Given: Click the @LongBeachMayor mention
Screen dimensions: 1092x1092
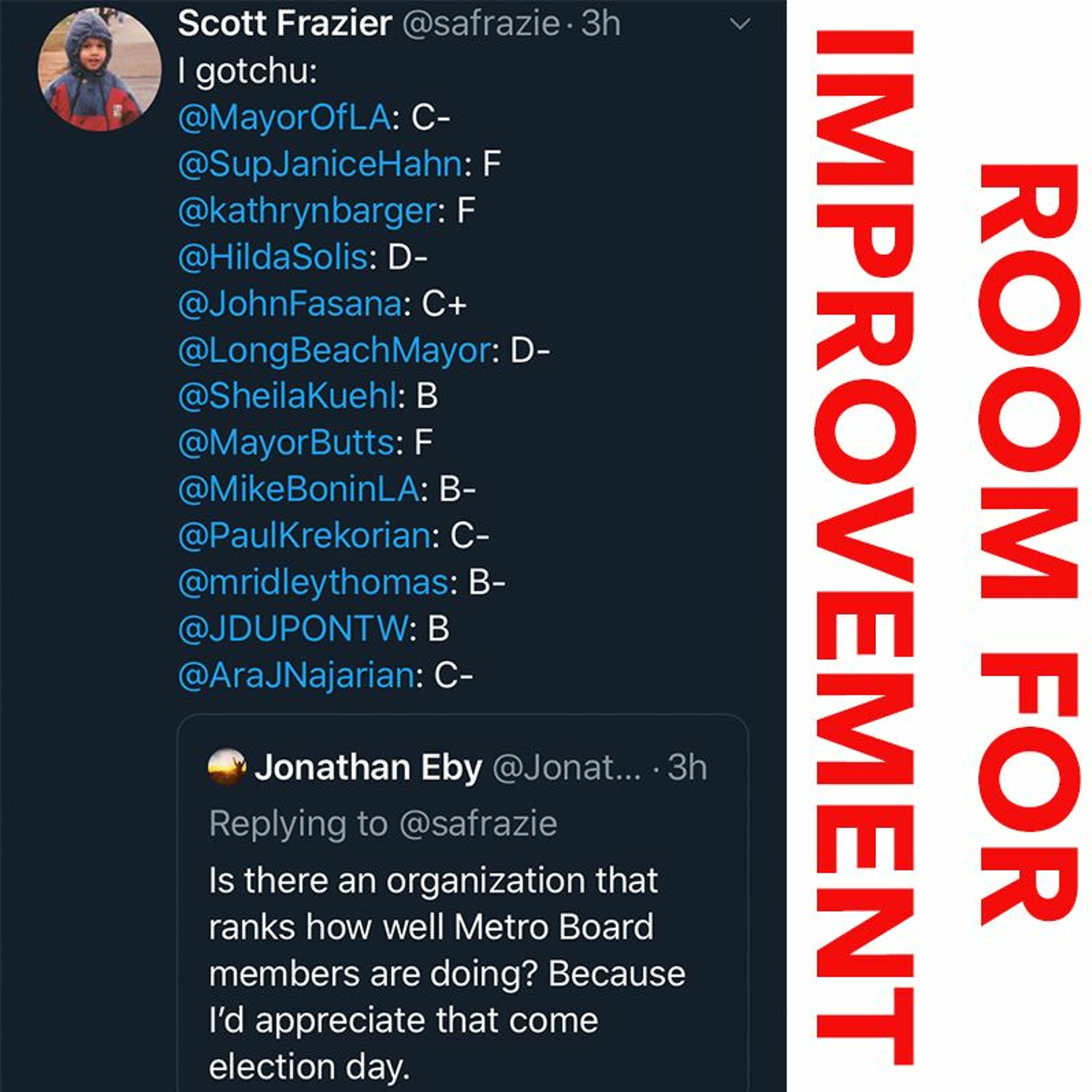Looking at the screenshot, I should coord(335,350).
